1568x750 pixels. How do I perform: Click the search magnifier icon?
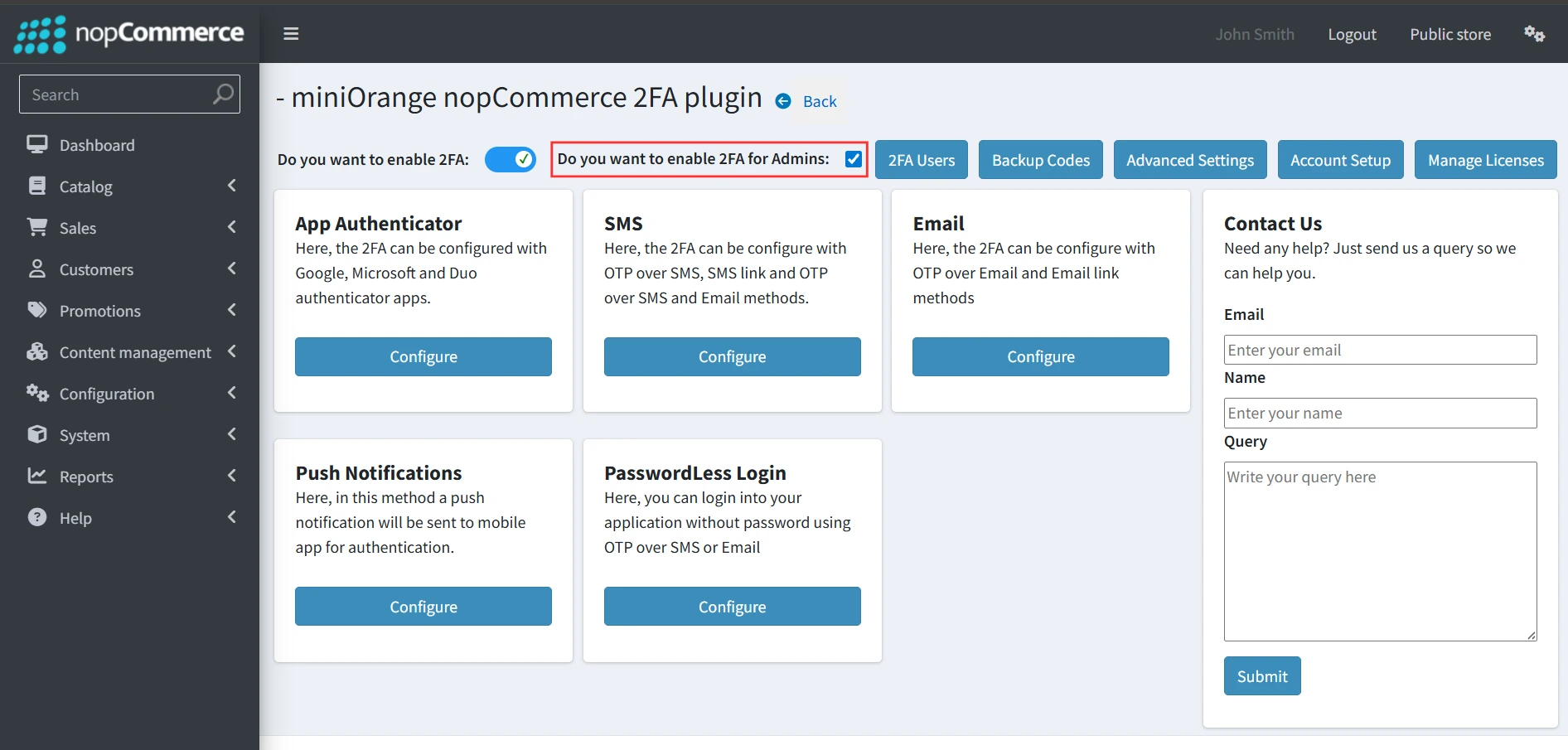point(221,94)
